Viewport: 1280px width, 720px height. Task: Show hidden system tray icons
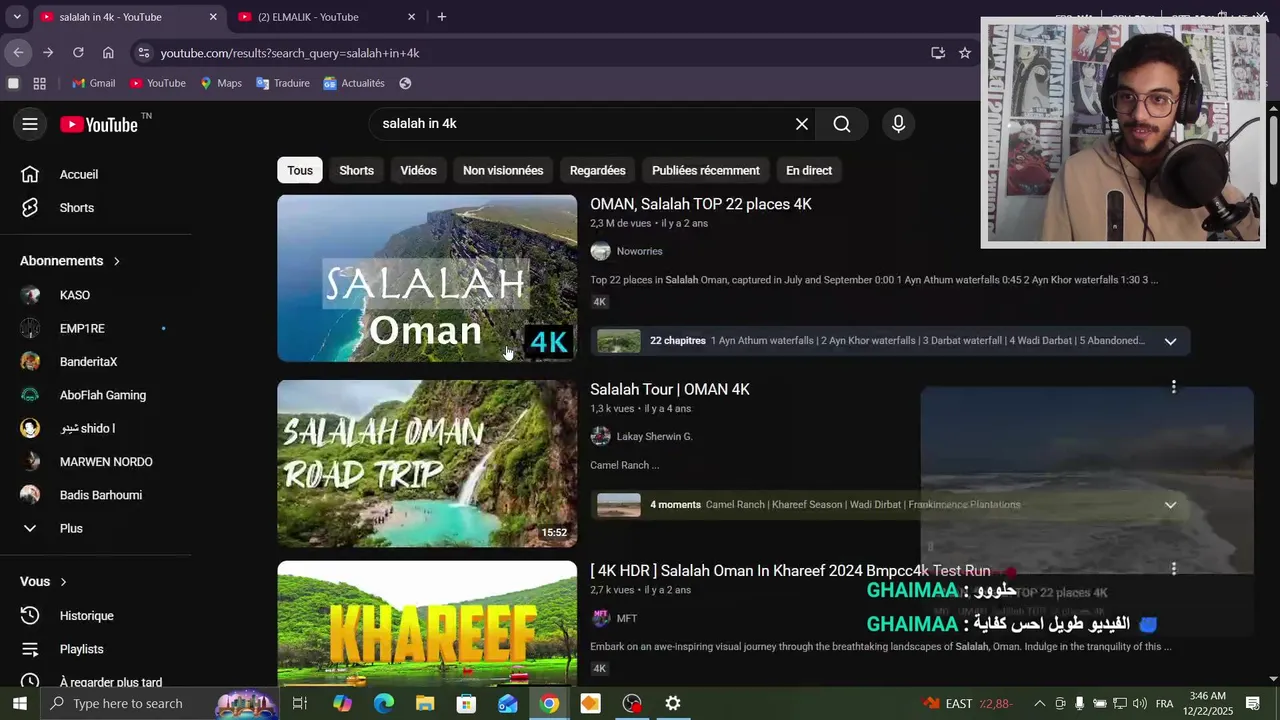(x=1039, y=703)
